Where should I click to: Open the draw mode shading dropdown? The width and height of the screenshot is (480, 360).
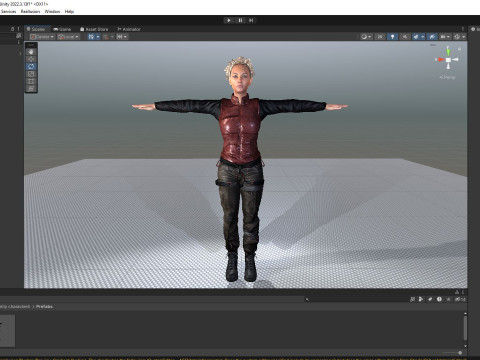click(366, 37)
